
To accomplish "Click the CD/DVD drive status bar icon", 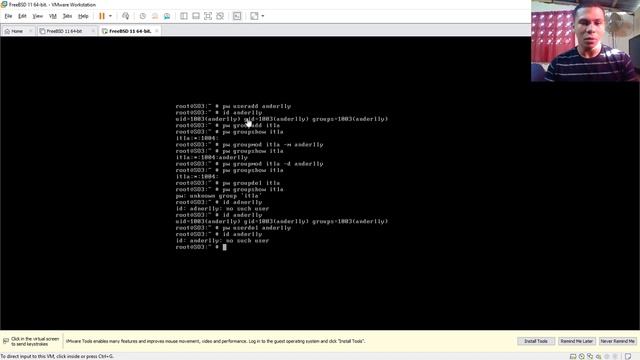I will click(582, 356).
